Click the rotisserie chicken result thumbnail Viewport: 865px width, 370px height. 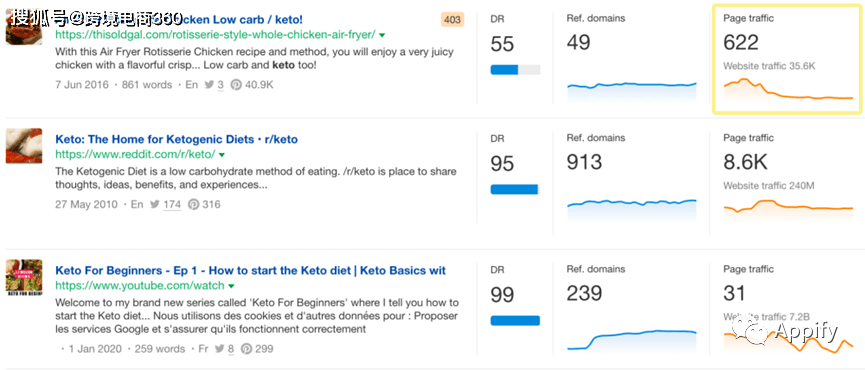(24, 29)
